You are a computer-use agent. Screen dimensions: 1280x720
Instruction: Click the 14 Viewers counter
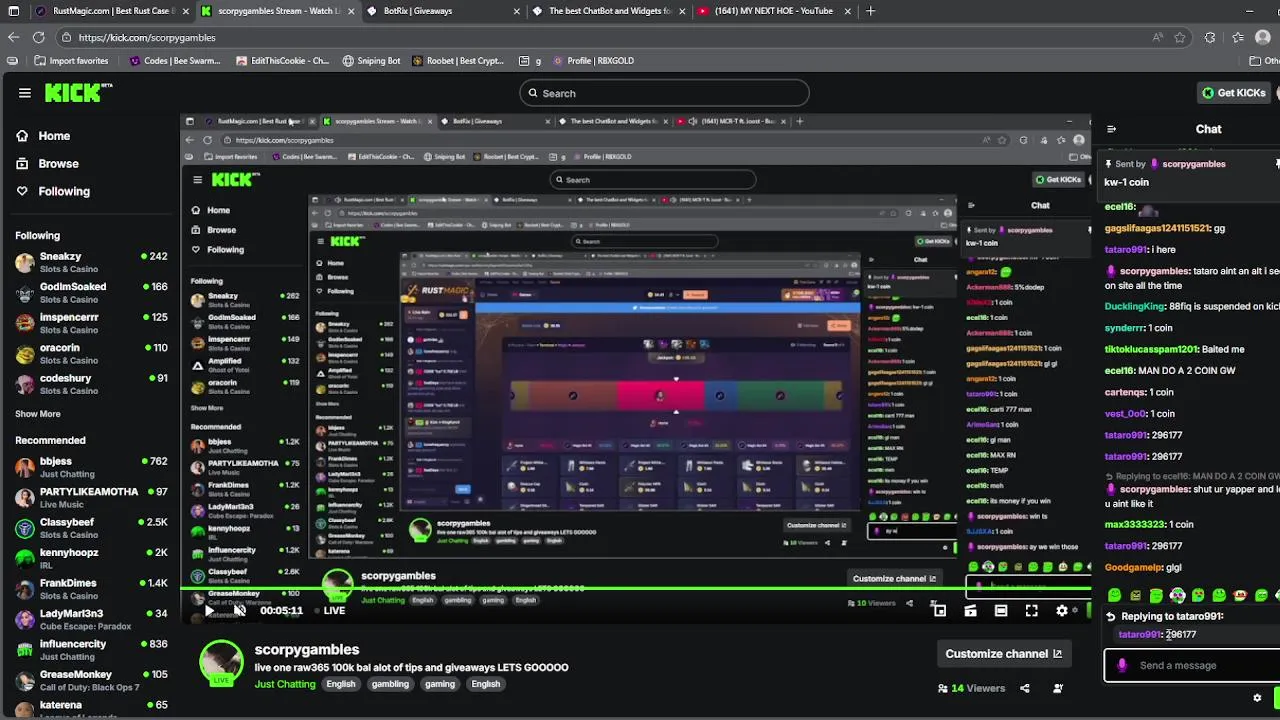[971, 688]
